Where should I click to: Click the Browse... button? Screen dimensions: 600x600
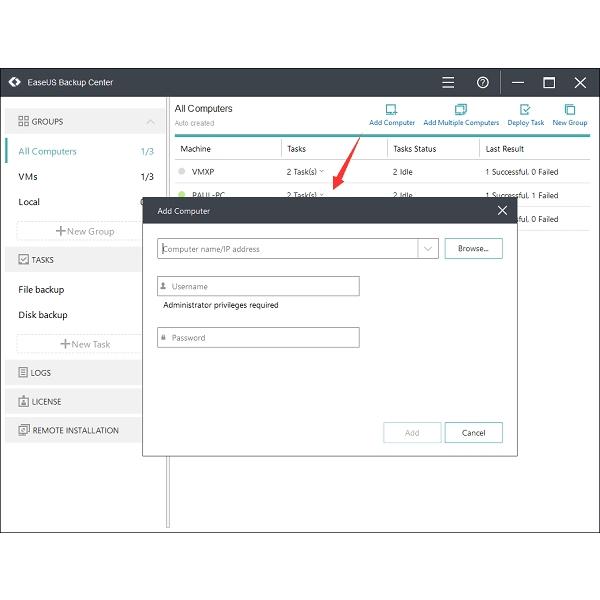point(473,249)
